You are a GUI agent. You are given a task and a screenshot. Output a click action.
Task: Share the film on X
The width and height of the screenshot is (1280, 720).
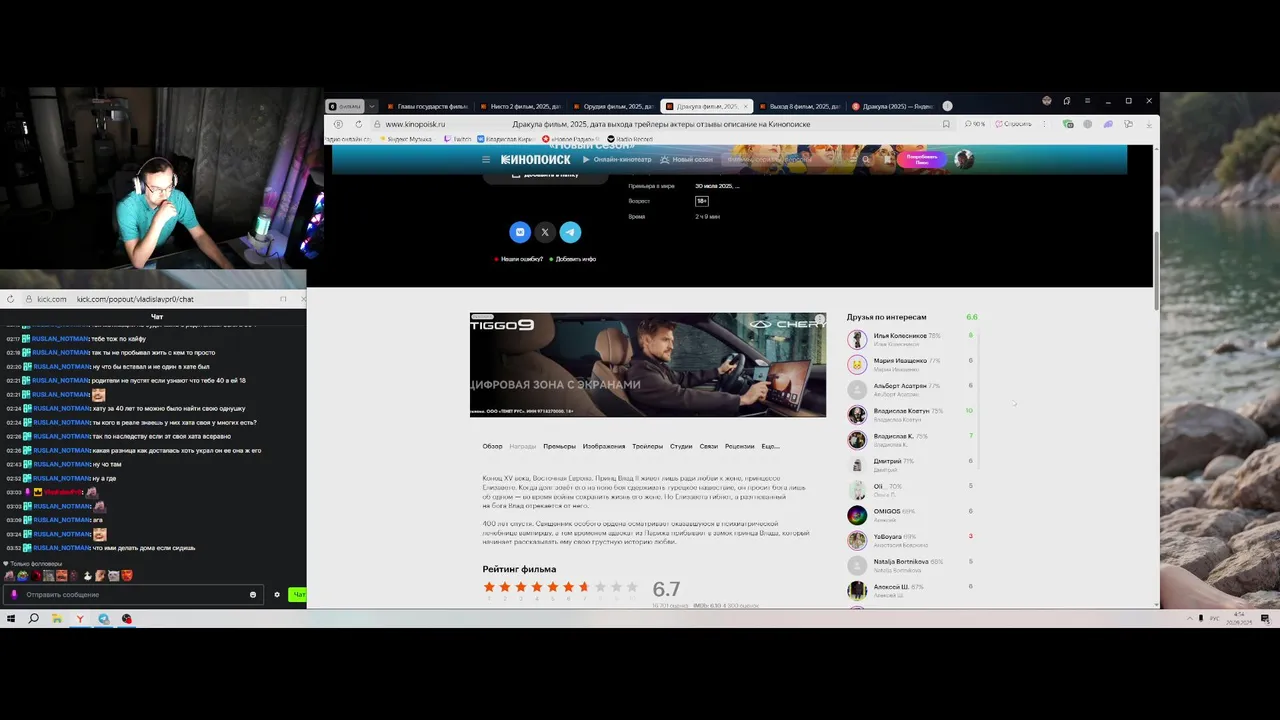click(x=545, y=232)
